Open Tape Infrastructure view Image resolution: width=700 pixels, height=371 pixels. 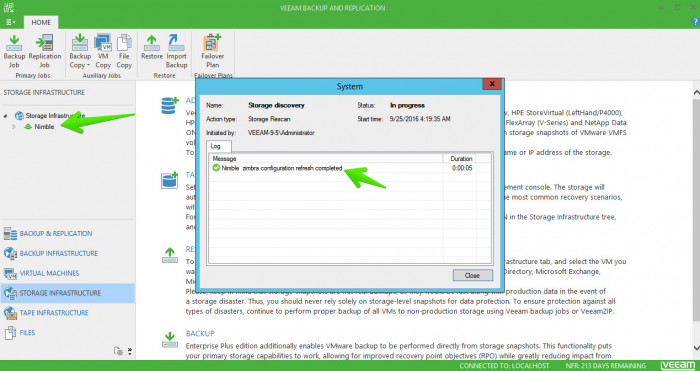[54, 313]
